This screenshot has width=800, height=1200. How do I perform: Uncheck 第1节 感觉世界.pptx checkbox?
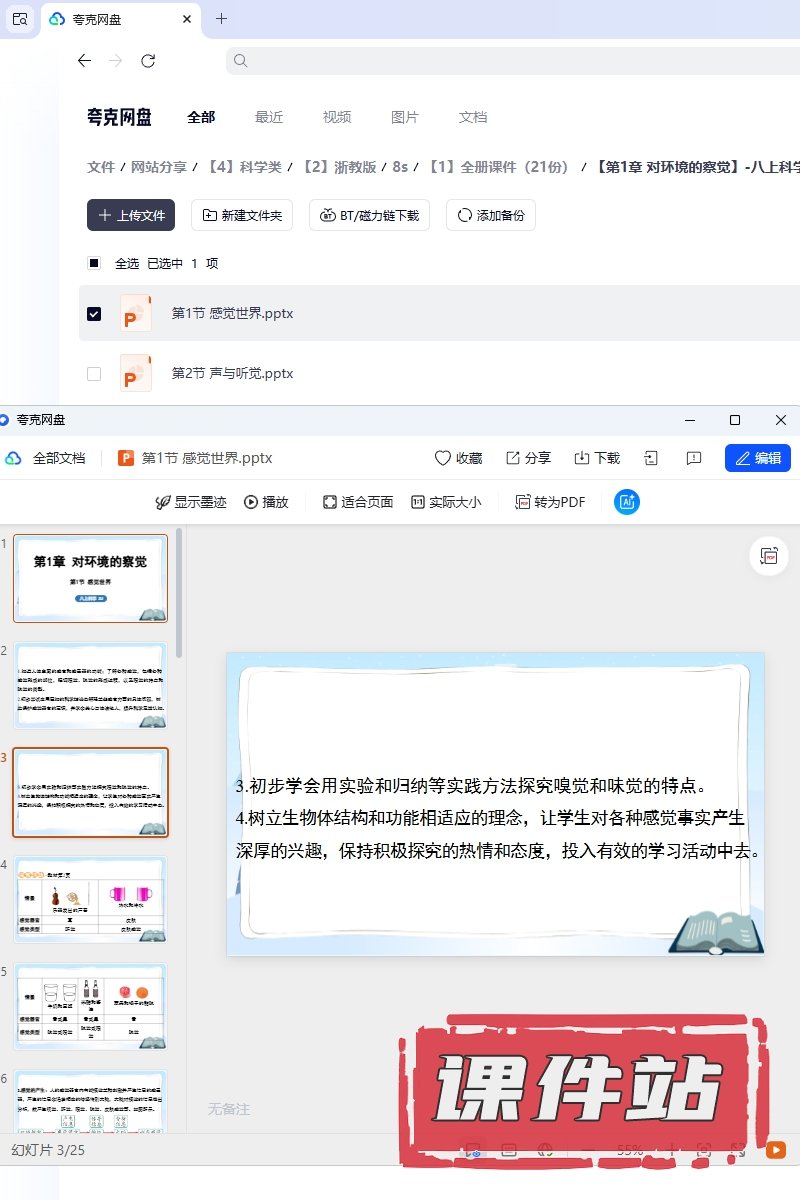(94, 313)
